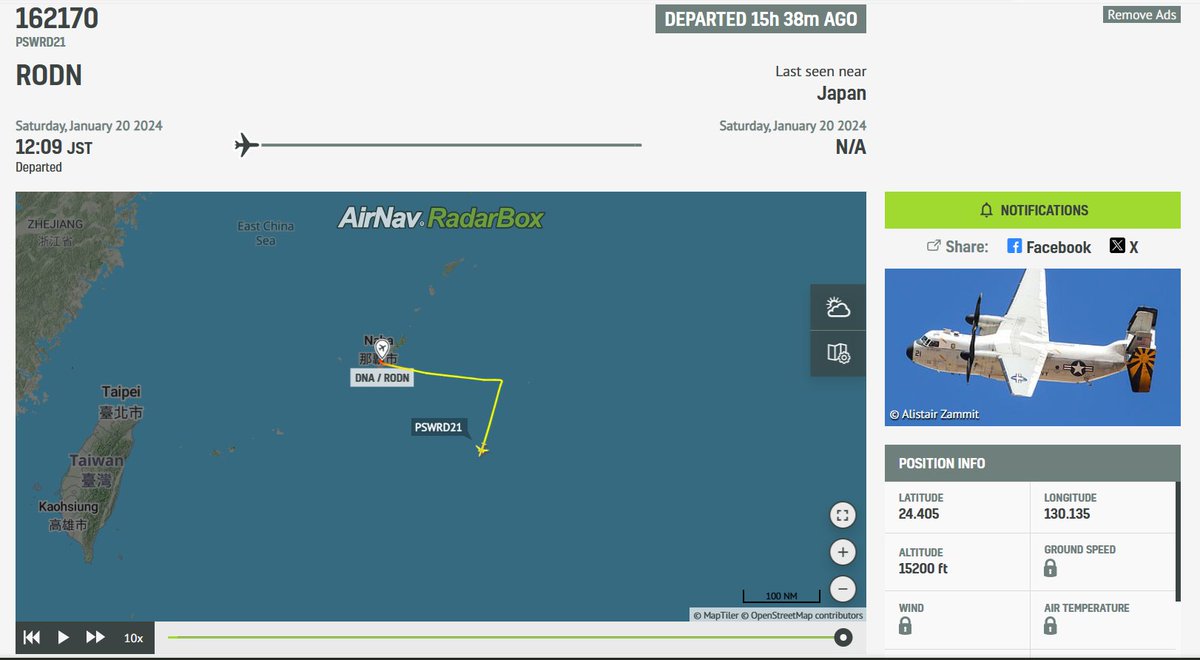Open the aircraft photo thumbnail

[x=1034, y=347]
